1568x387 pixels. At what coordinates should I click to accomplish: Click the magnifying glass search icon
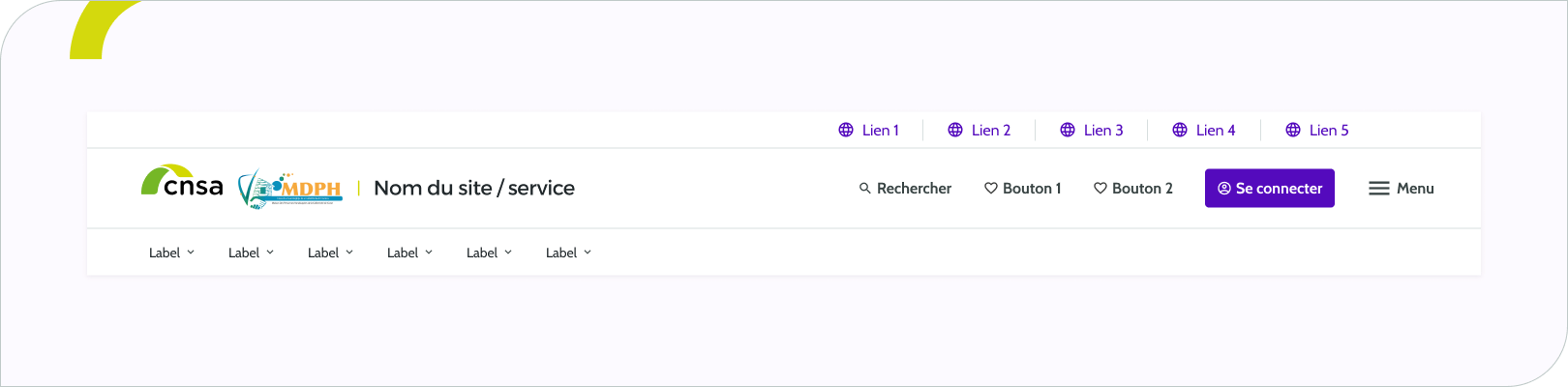click(865, 189)
